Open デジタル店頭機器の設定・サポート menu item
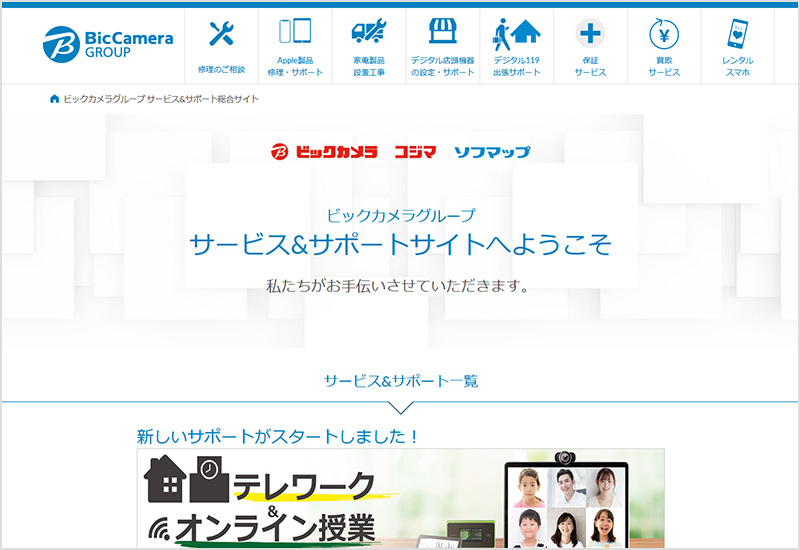The height and width of the screenshot is (550, 800). tap(443, 66)
